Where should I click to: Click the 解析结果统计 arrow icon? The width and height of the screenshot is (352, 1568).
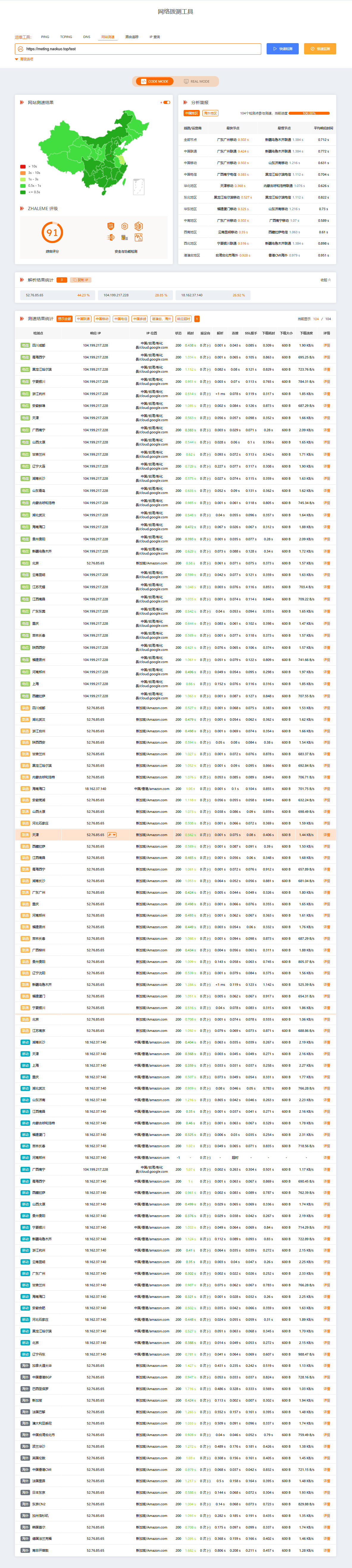coord(22,280)
